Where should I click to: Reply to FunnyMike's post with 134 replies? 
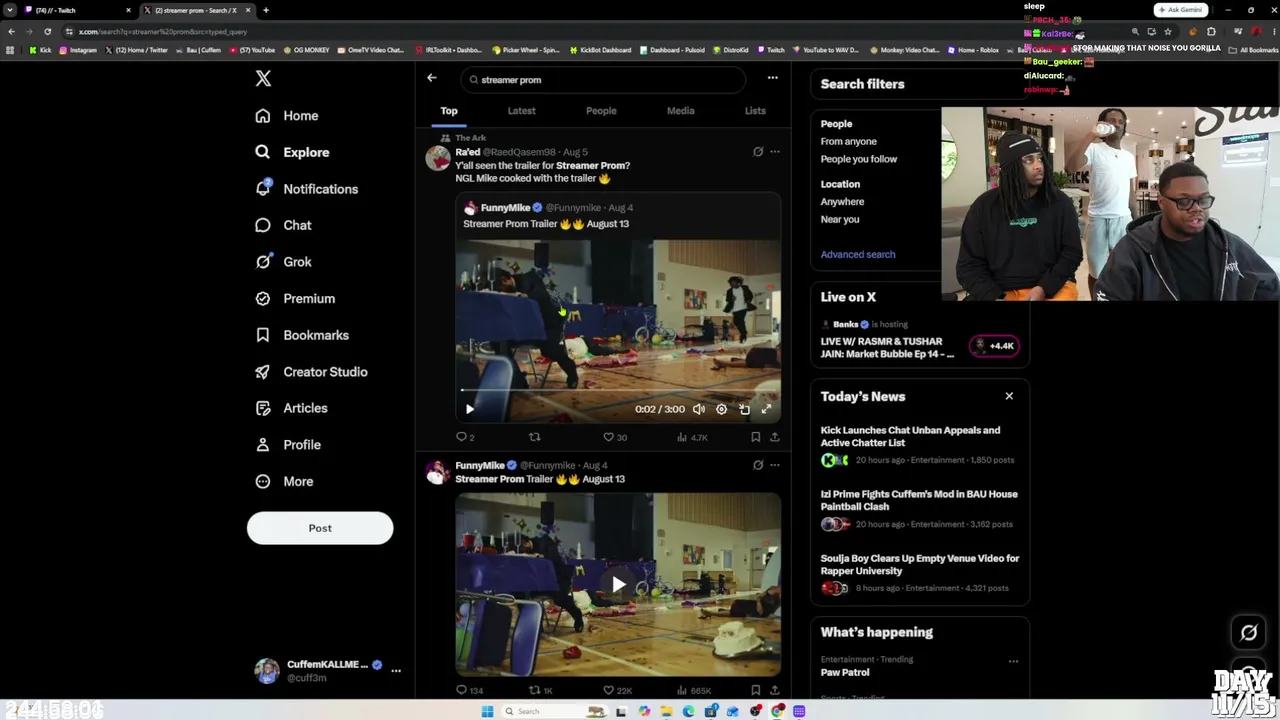469,690
